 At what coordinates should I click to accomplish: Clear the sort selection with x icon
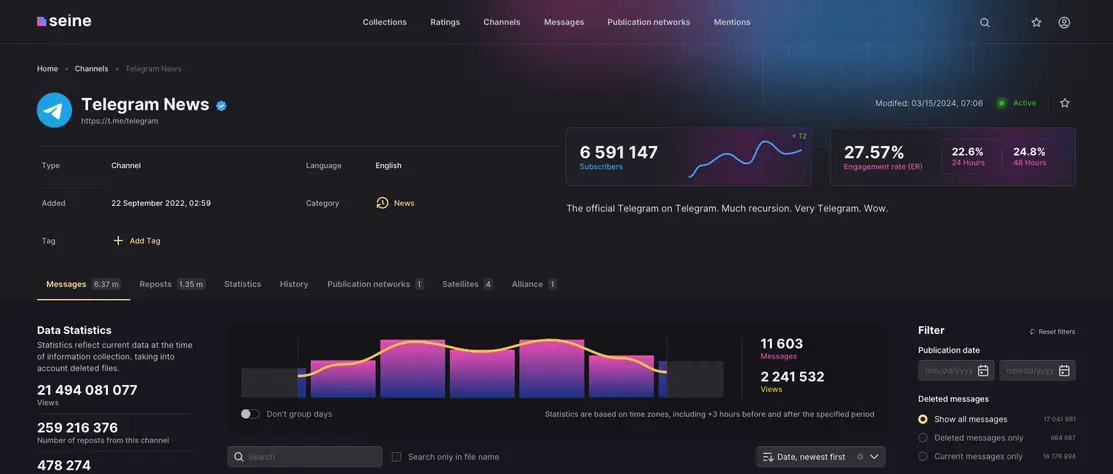(x=860, y=457)
